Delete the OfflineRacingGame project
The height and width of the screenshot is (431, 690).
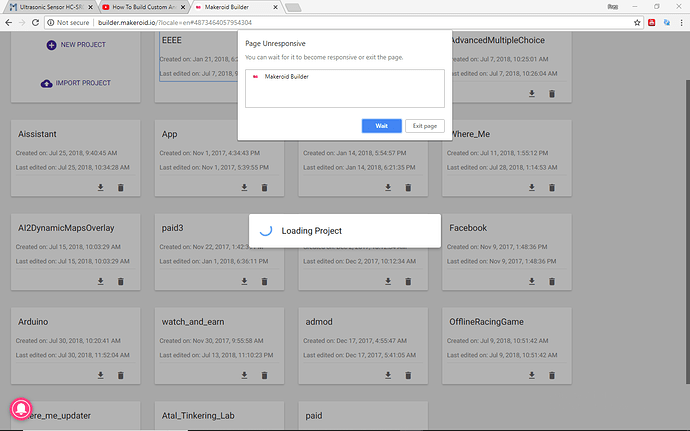552,375
